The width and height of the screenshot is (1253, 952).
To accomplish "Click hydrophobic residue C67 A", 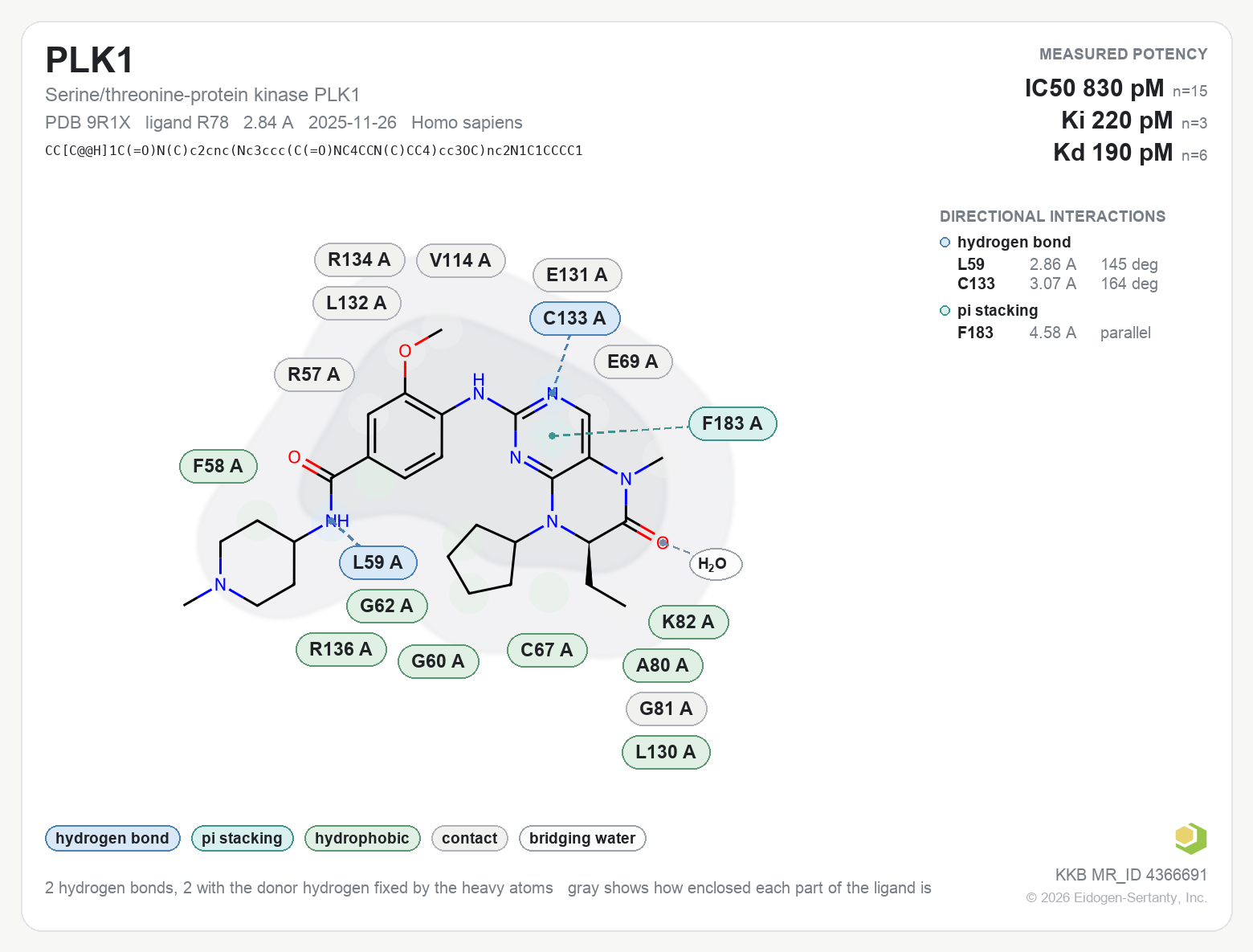I will (547, 650).
